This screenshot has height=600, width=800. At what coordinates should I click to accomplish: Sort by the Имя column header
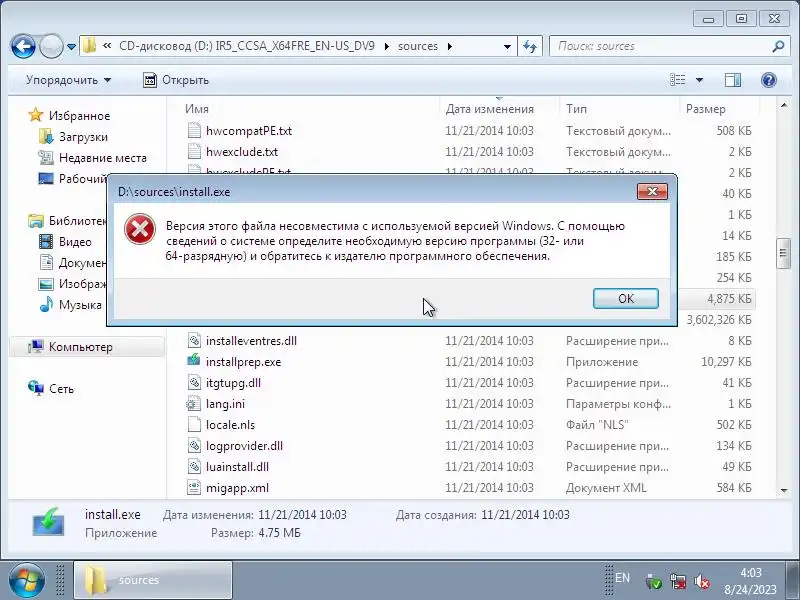[x=196, y=109]
